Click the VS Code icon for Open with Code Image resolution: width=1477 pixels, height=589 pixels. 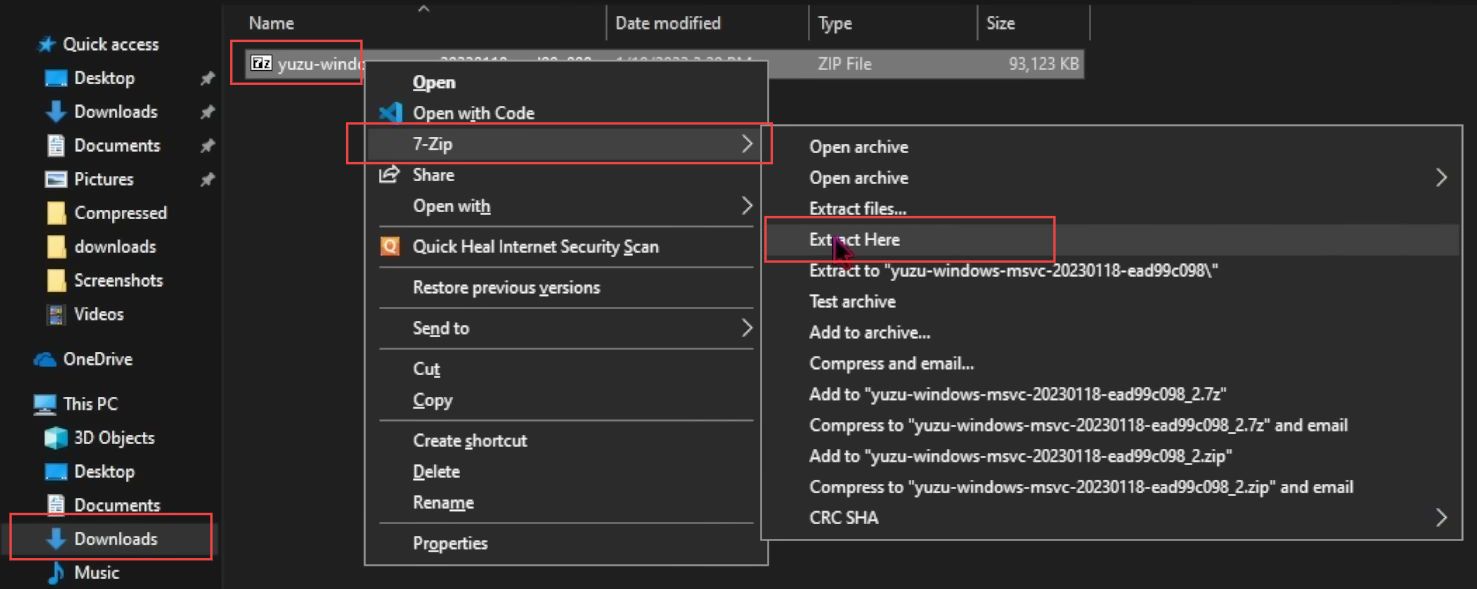[x=391, y=113]
